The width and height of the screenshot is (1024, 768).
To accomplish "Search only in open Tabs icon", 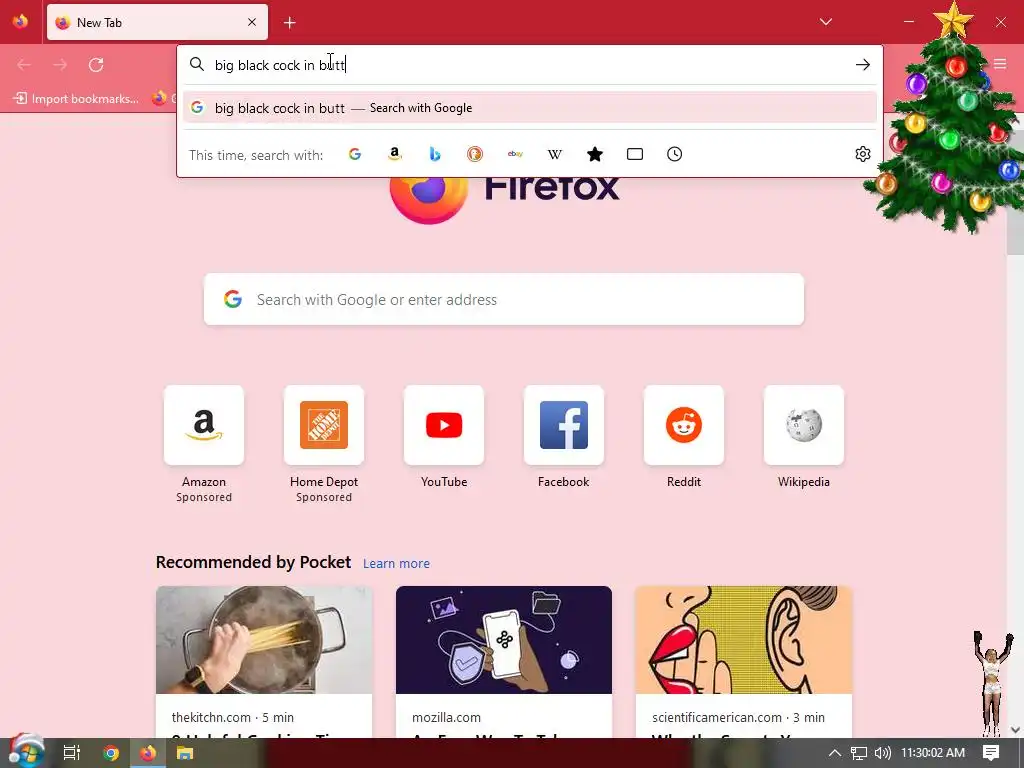I will click(635, 154).
